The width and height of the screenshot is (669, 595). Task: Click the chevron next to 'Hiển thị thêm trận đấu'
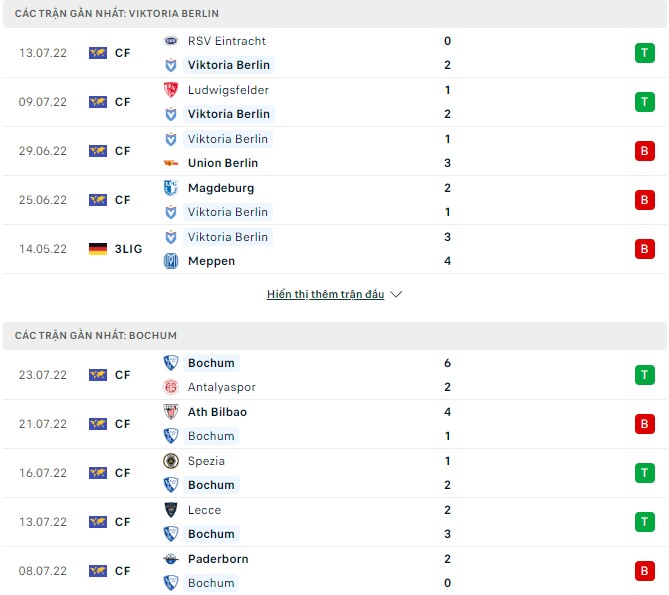396,295
